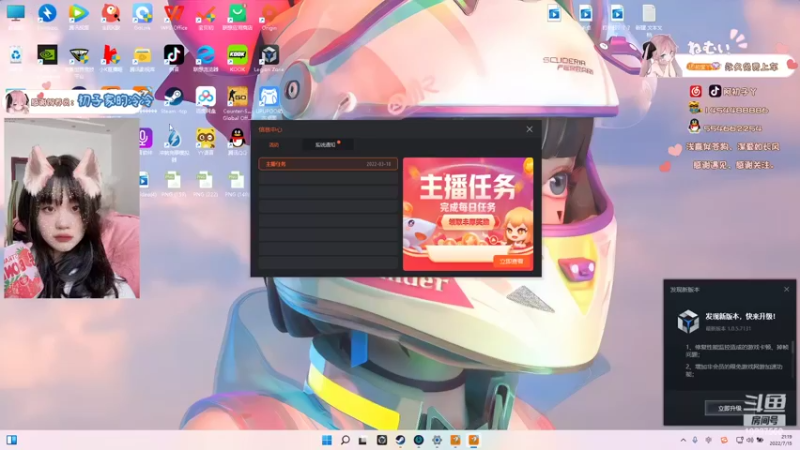This screenshot has height=450, width=800.
Task: Launch the red K desktop shortcut
Action: pos(111,55)
